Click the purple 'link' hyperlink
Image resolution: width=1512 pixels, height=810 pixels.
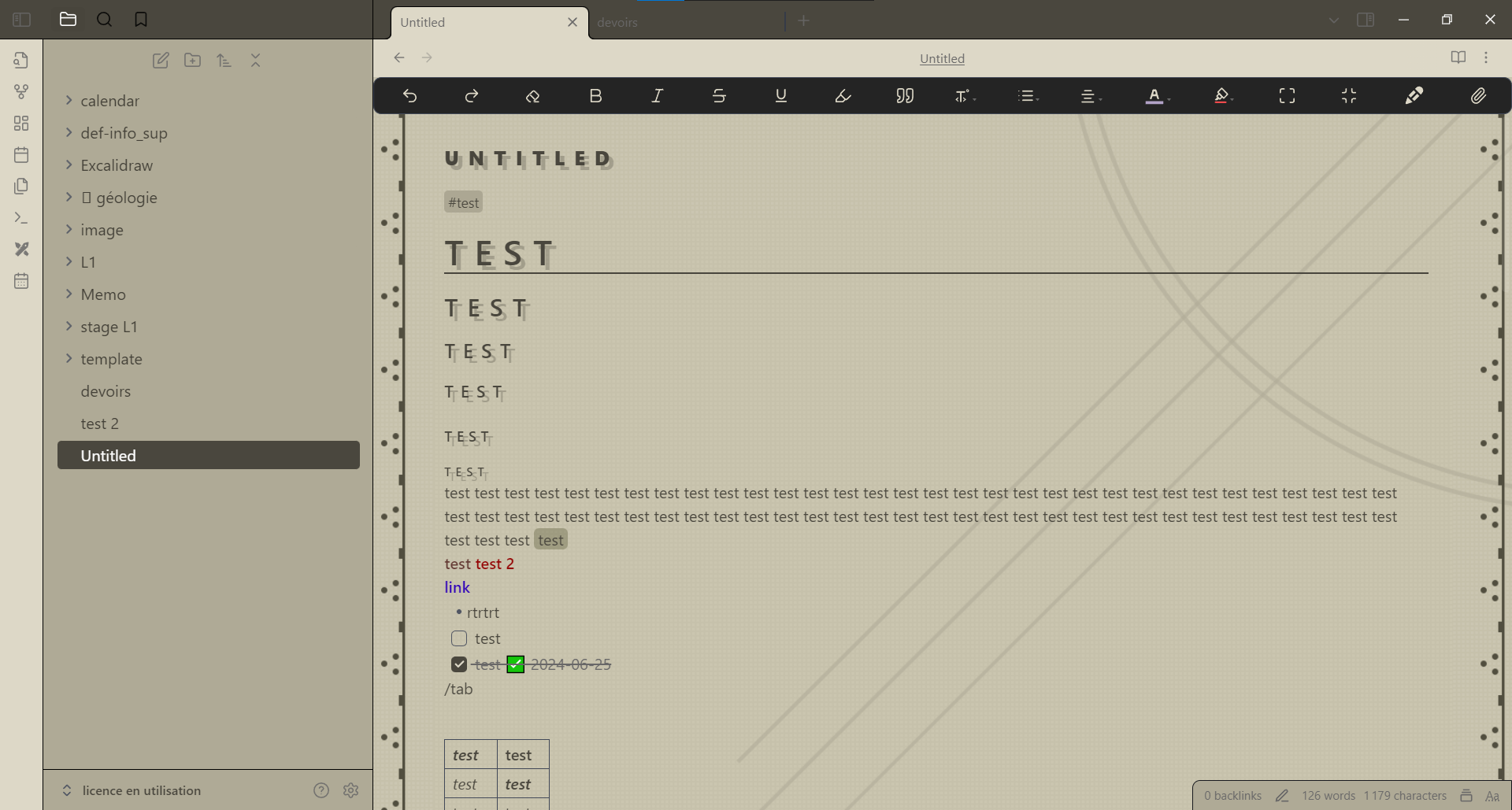[457, 587]
